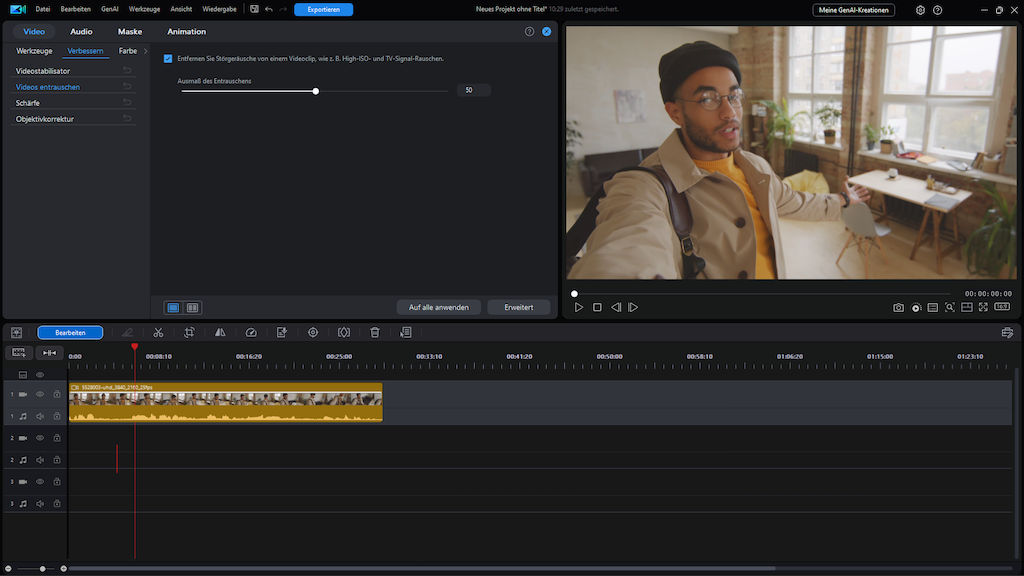Click the scissors split tool in timeline toolbar
The height and width of the screenshot is (576, 1024).
pyautogui.click(x=158, y=332)
